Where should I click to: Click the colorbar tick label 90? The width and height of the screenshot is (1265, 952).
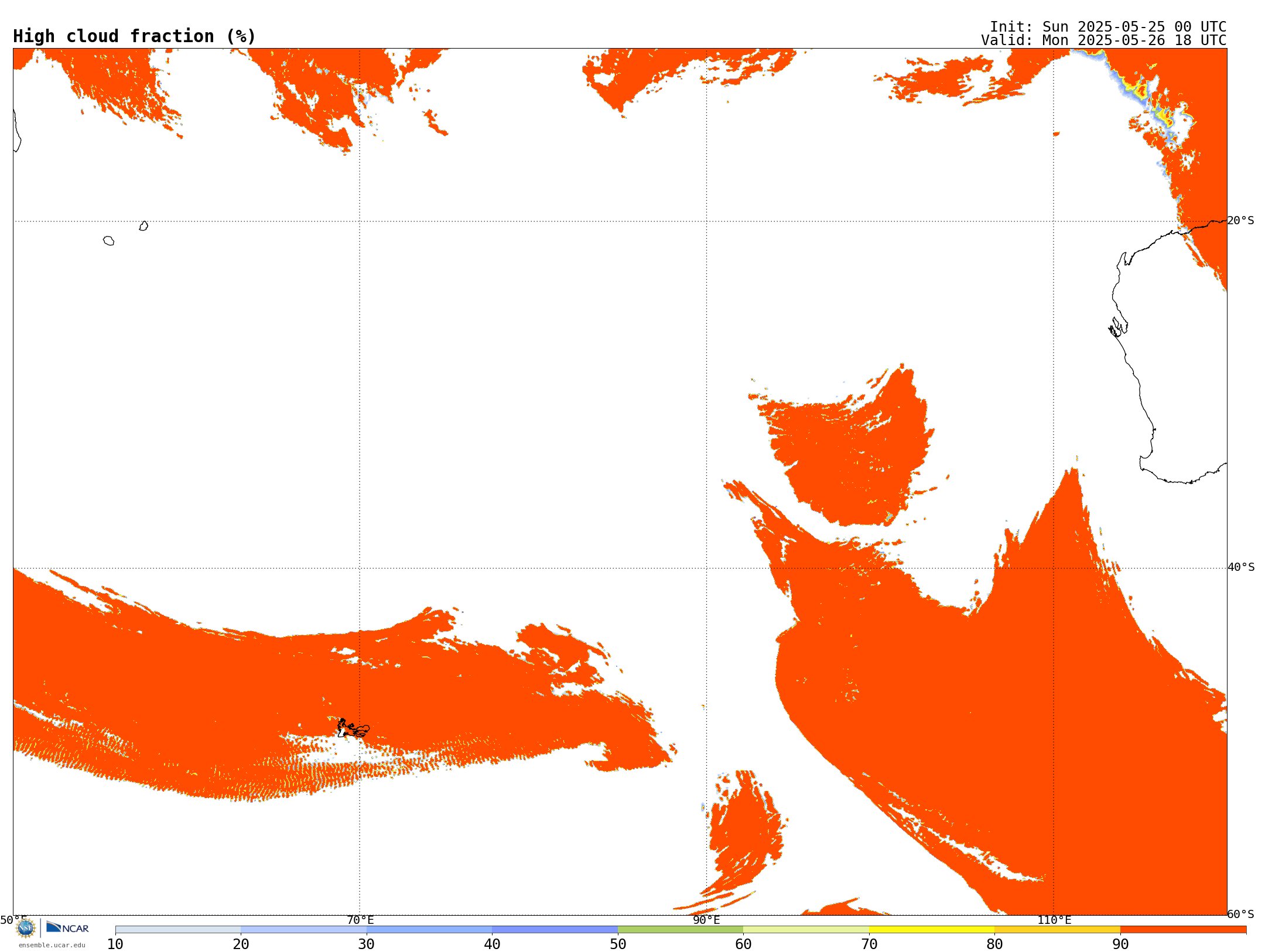(1120, 944)
